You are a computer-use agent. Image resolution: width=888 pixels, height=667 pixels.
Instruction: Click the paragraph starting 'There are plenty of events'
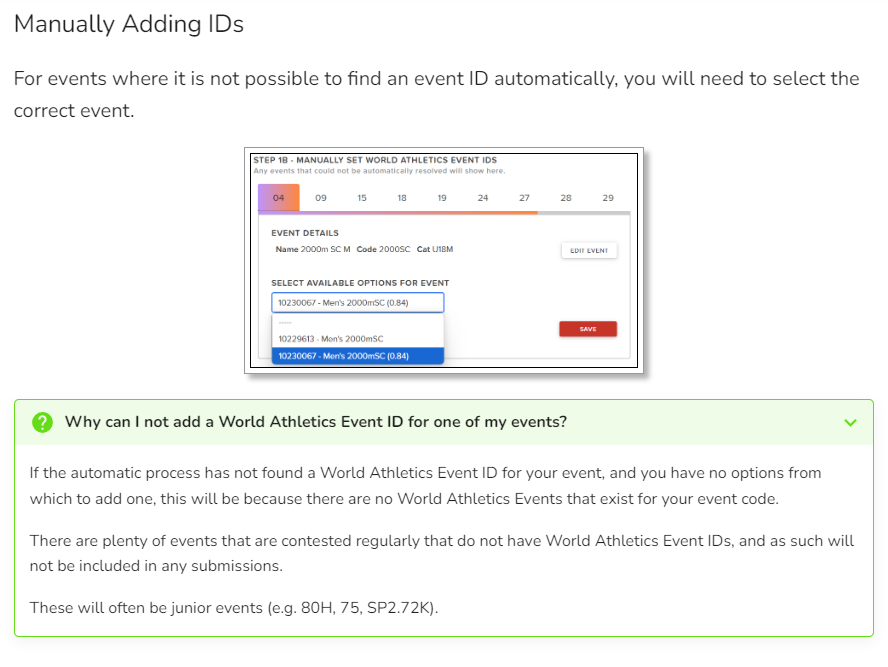point(442,553)
